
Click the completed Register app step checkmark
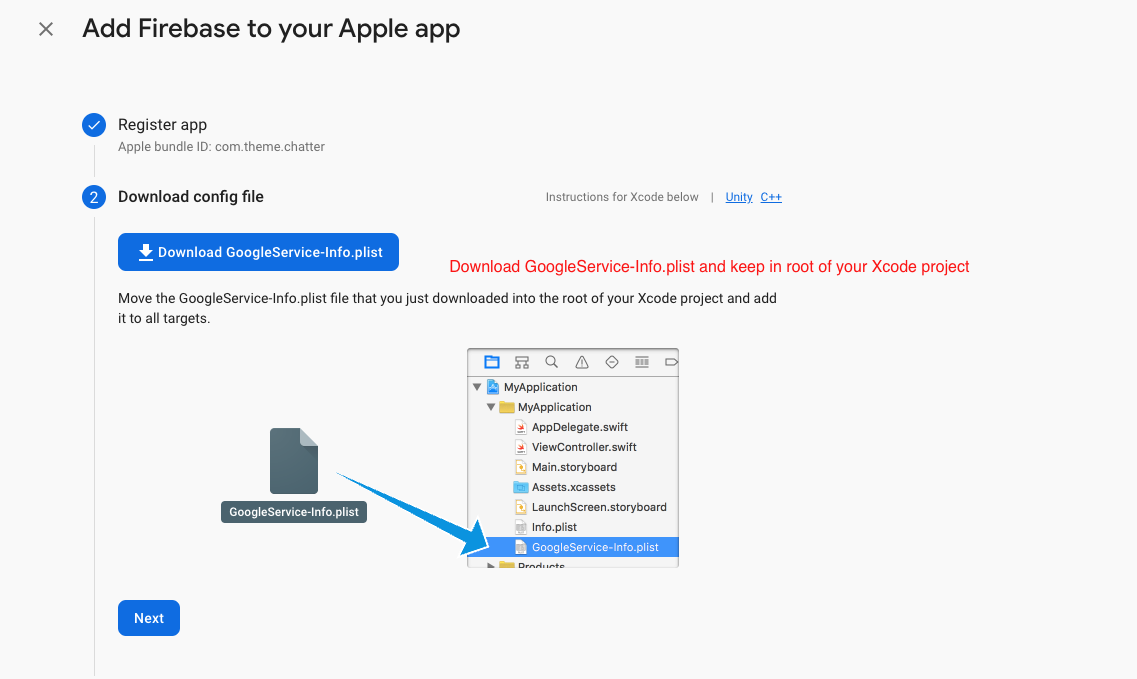coord(94,125)
